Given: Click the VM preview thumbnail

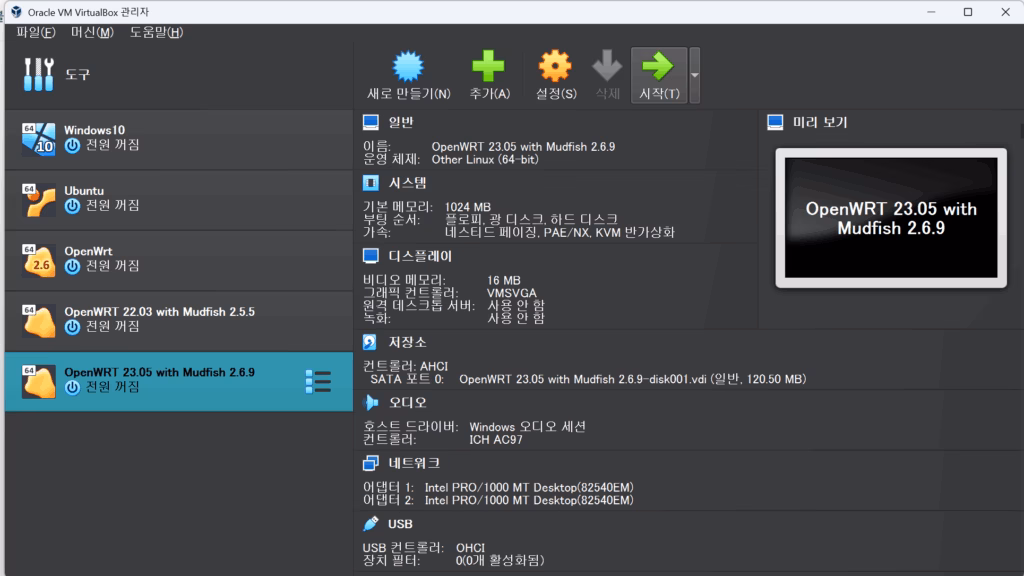Looking at the screenshot, I should tap(891, 218).
